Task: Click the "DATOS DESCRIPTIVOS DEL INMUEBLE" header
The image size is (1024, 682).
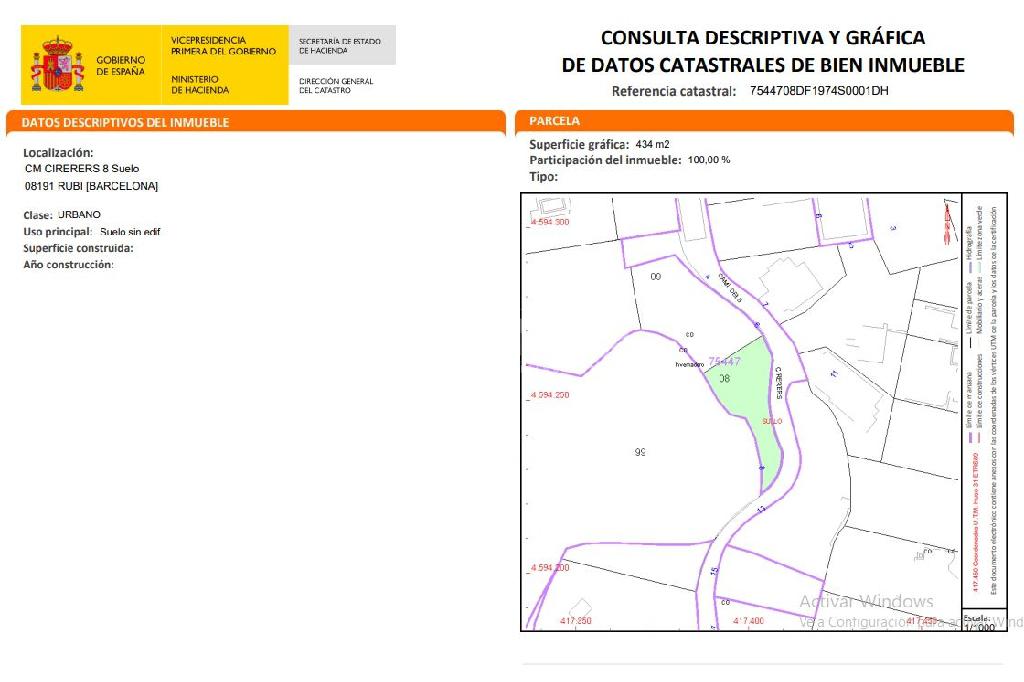Action: click(125, 122)
